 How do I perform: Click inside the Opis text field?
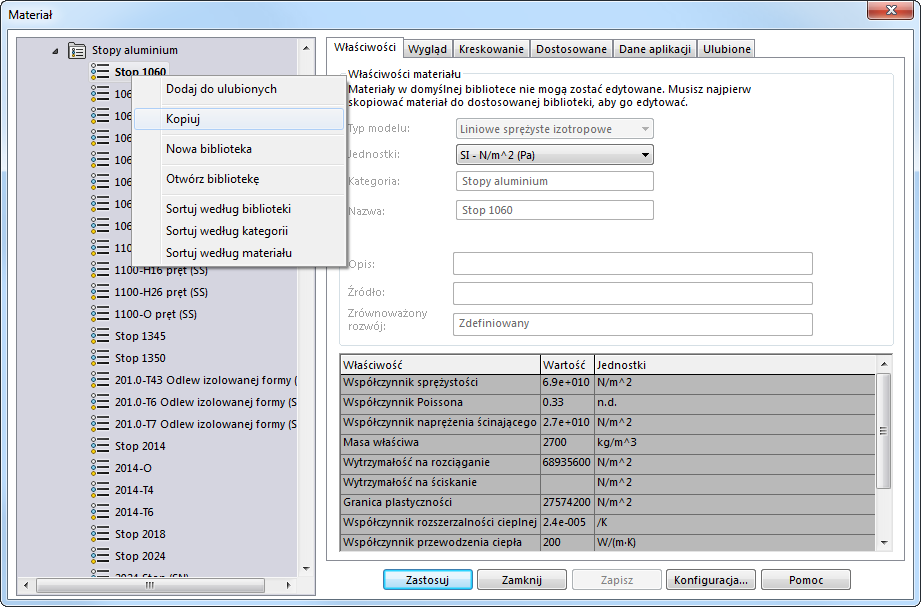point(632,264)
